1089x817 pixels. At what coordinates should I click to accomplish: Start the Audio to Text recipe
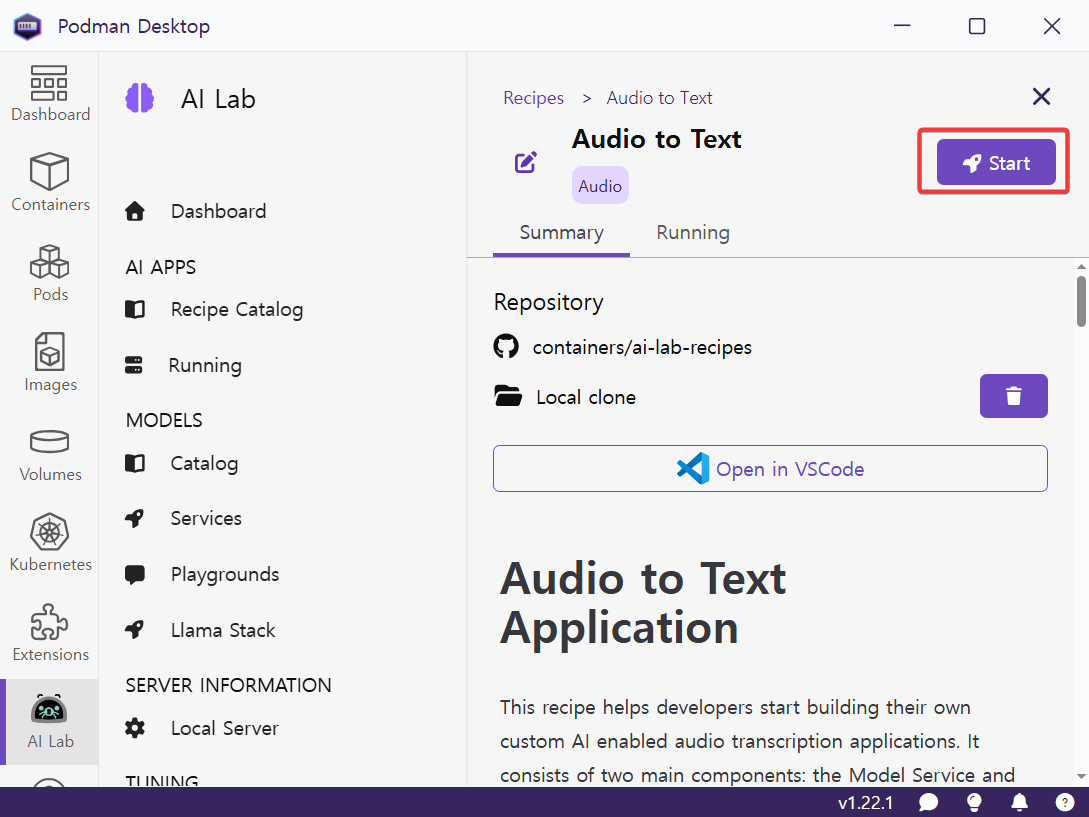[995, 163]
